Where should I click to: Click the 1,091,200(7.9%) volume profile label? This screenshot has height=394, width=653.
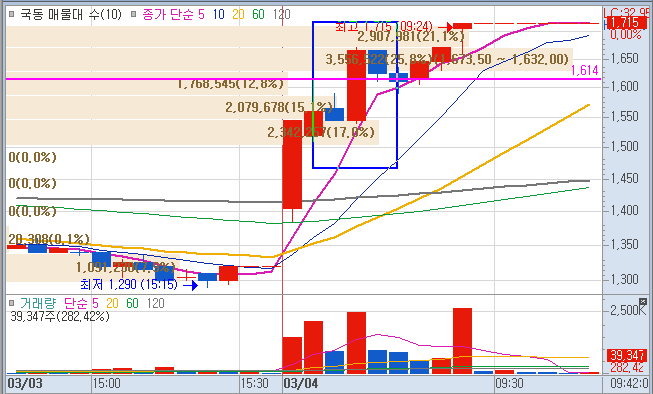[125, 267]
